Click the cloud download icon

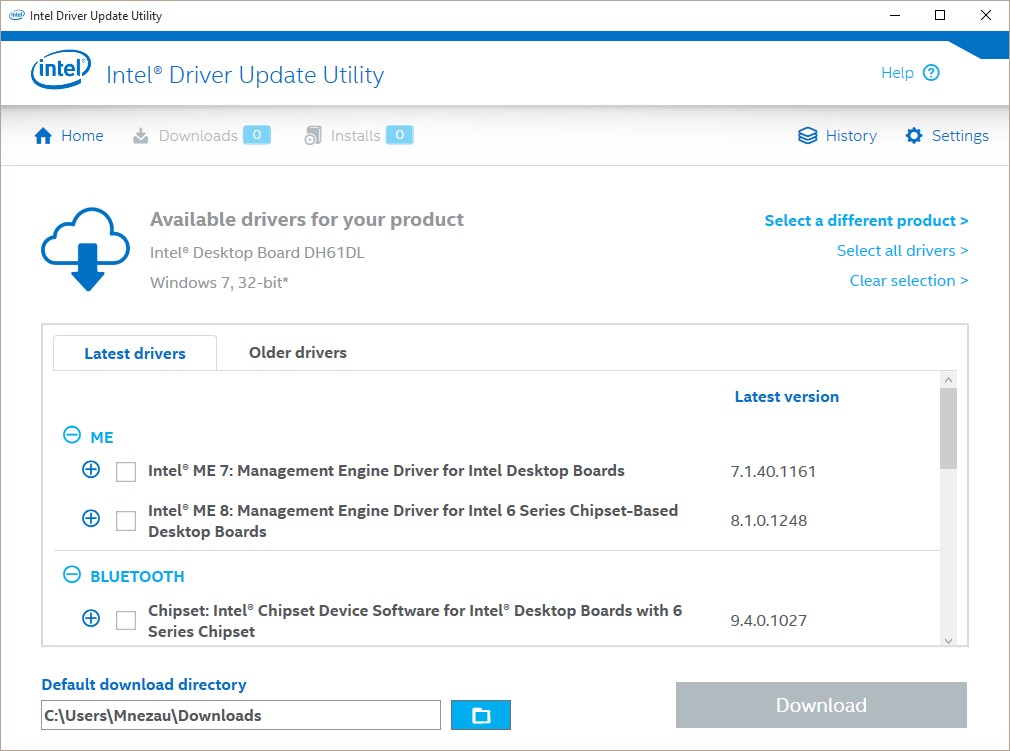(85, 249)
